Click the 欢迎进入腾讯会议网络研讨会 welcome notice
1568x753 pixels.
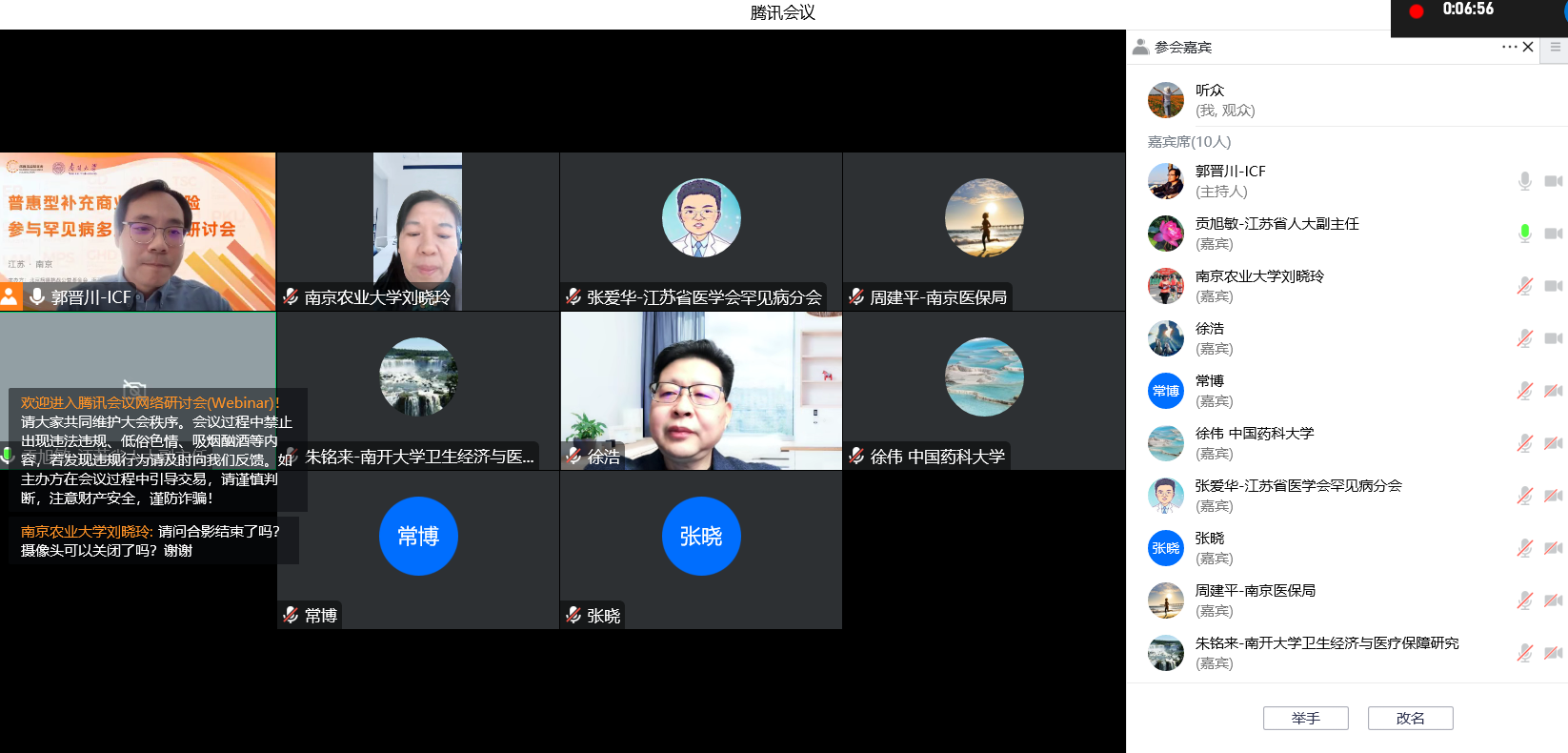[158, 450]
